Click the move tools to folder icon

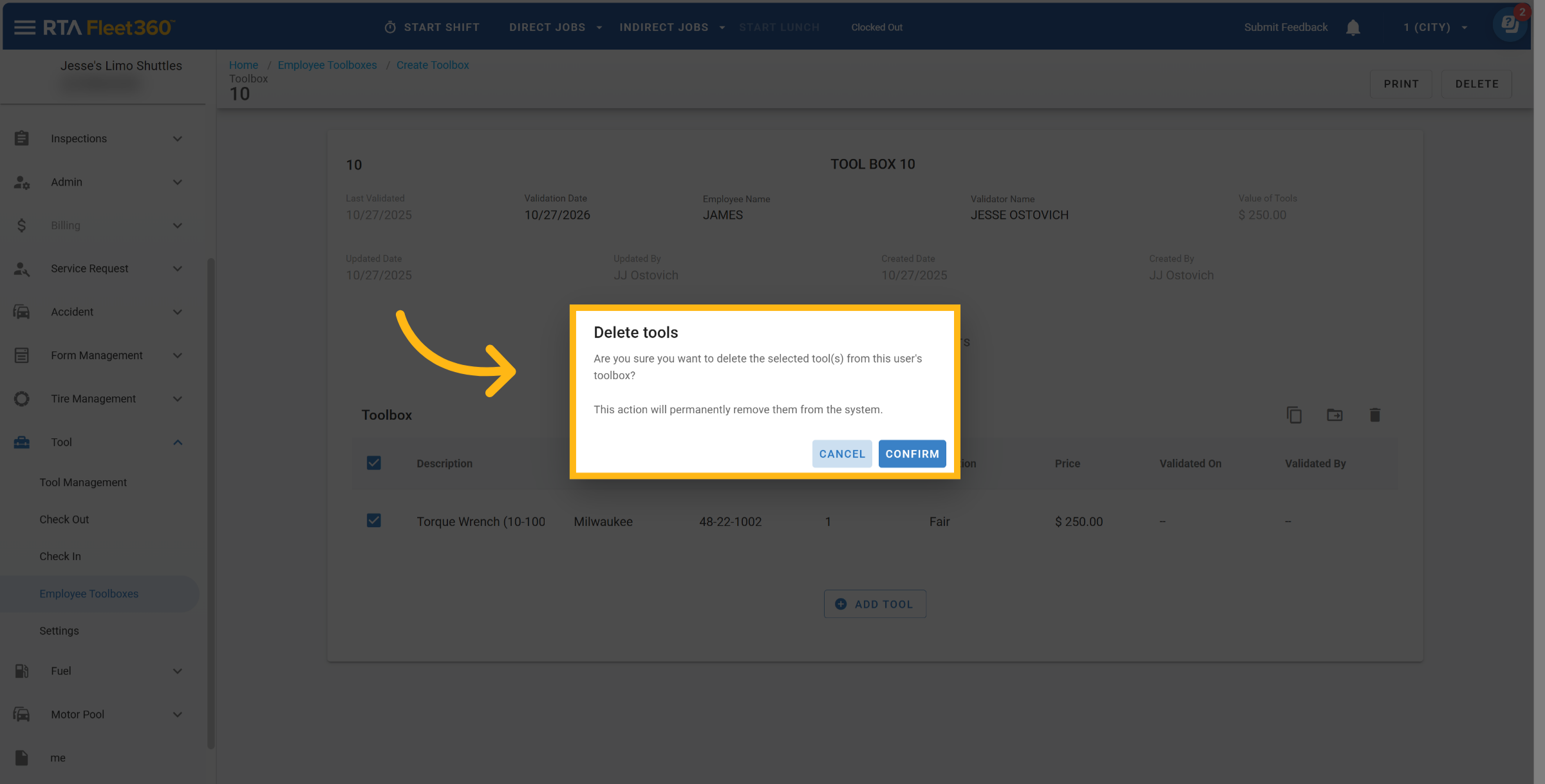[1334, 415]
